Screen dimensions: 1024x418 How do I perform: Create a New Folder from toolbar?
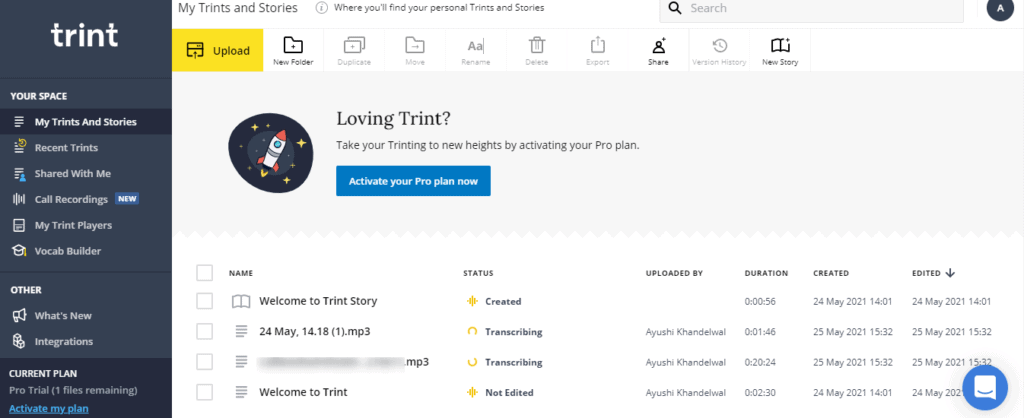293,50
